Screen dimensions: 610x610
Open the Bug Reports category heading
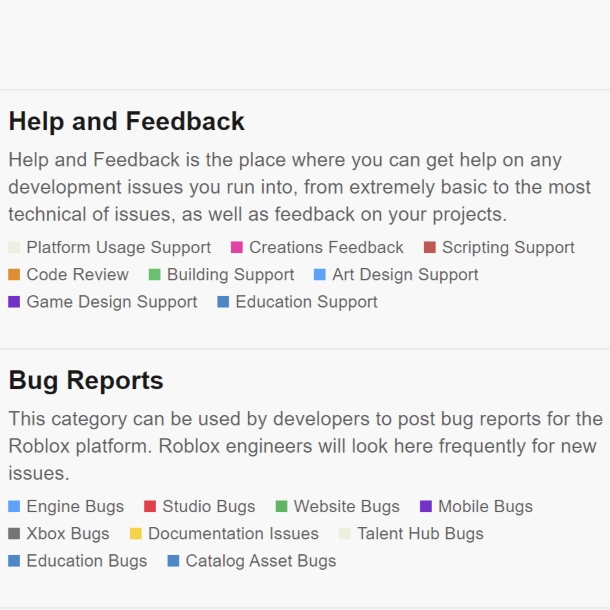click(x=86, y=380)
